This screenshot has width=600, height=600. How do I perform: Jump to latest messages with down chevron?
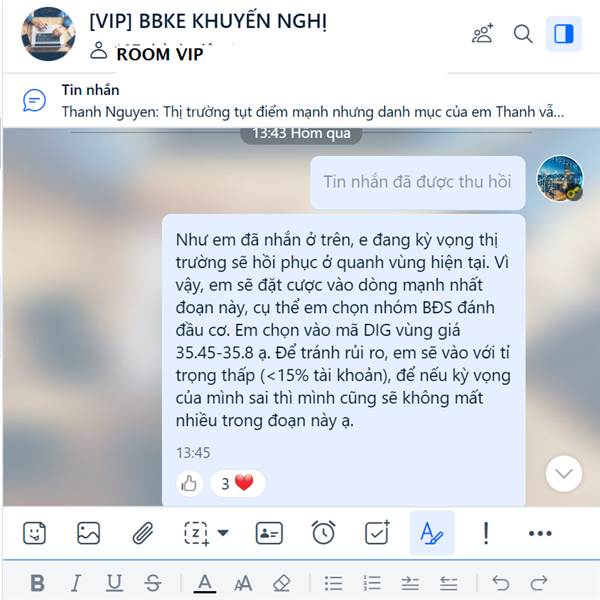564,473
